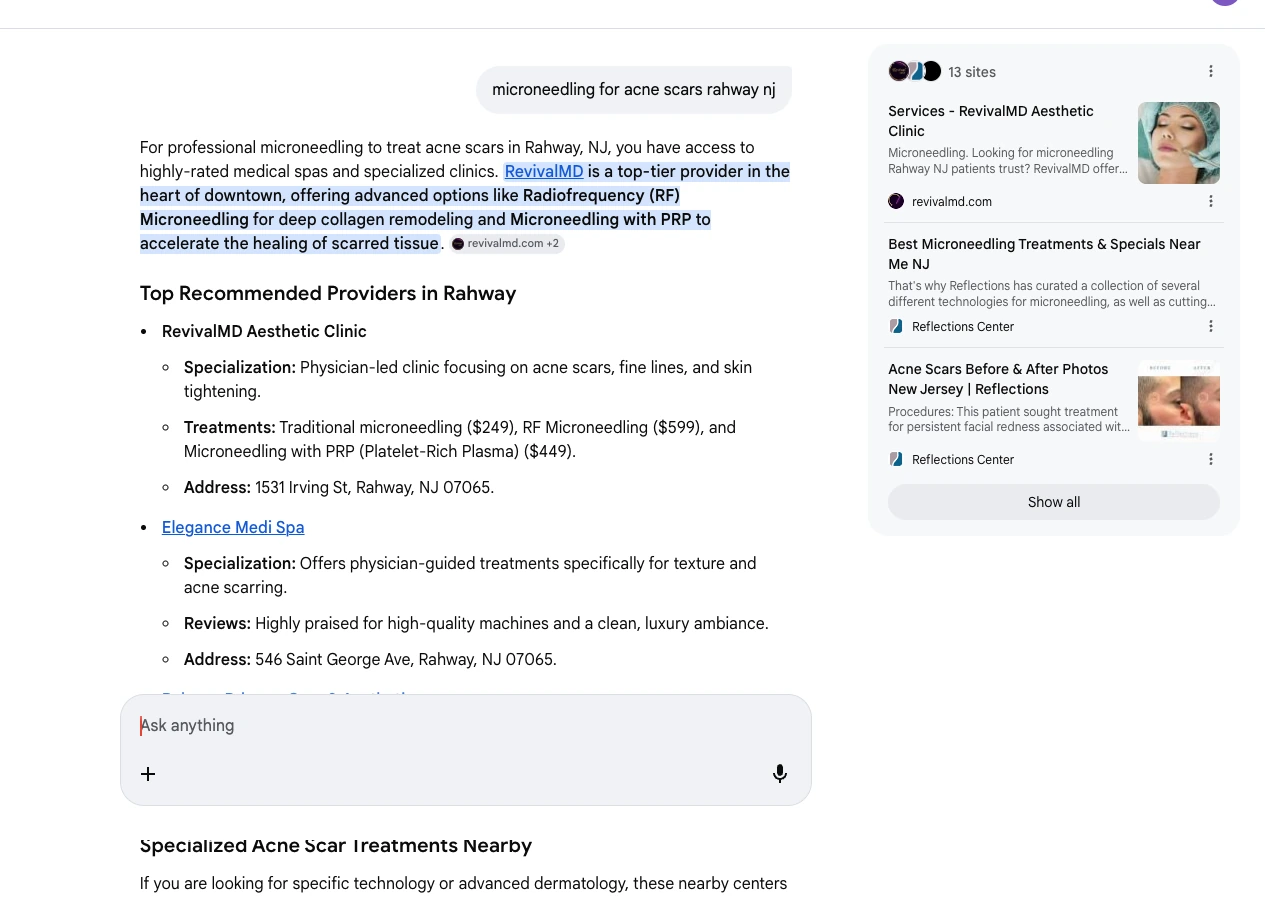The height and width of the screenshot is (900, 1265).
Task: Click the 13 sites label
Action: click(972, 72)
